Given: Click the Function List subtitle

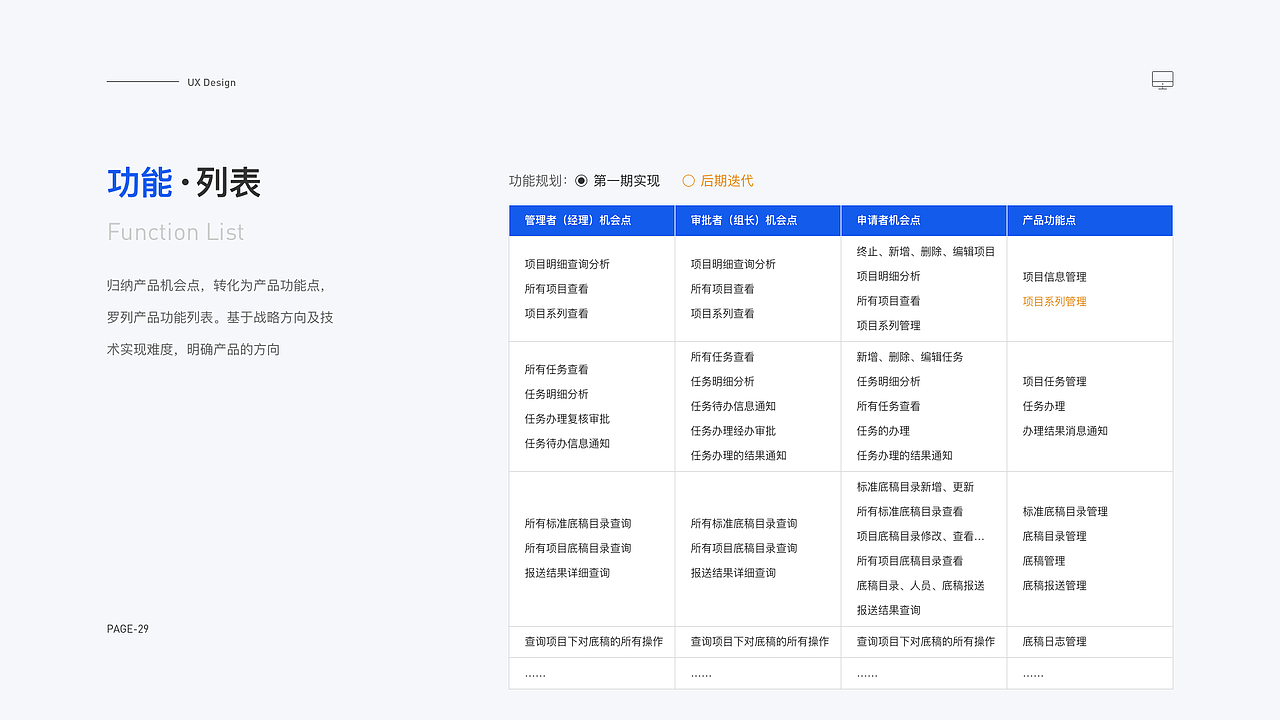Looking at the screenshot, I should click(176, 232).
